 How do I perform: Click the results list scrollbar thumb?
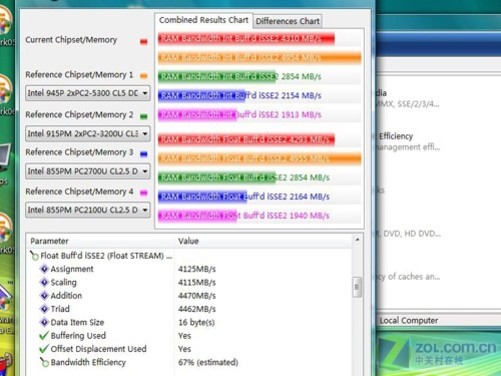click(x=357, y=287)
